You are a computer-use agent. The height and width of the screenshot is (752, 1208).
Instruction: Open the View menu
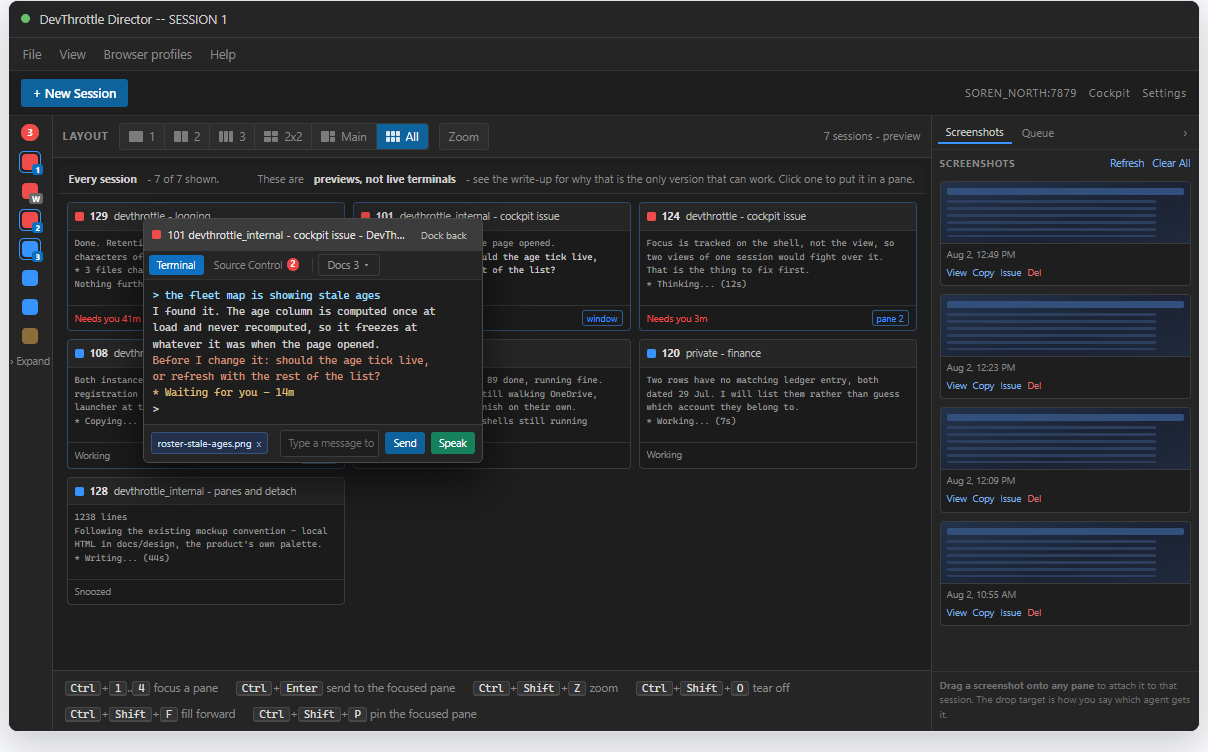pyautogui.click(x=72, y=54)
